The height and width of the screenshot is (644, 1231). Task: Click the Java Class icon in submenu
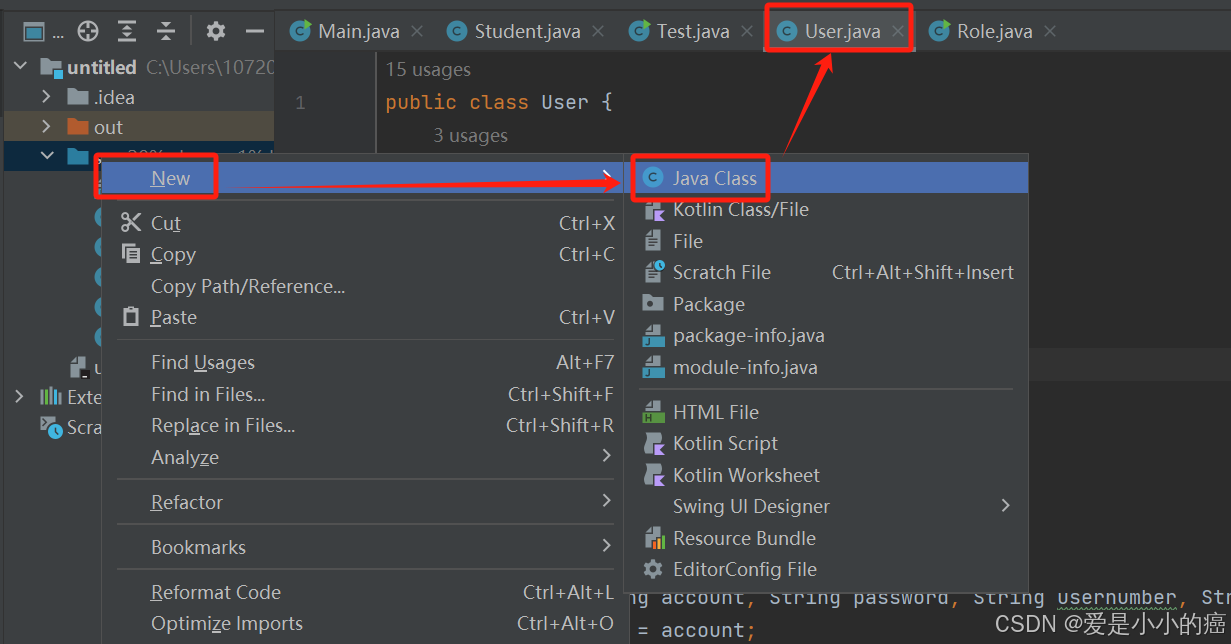(653, 178)
